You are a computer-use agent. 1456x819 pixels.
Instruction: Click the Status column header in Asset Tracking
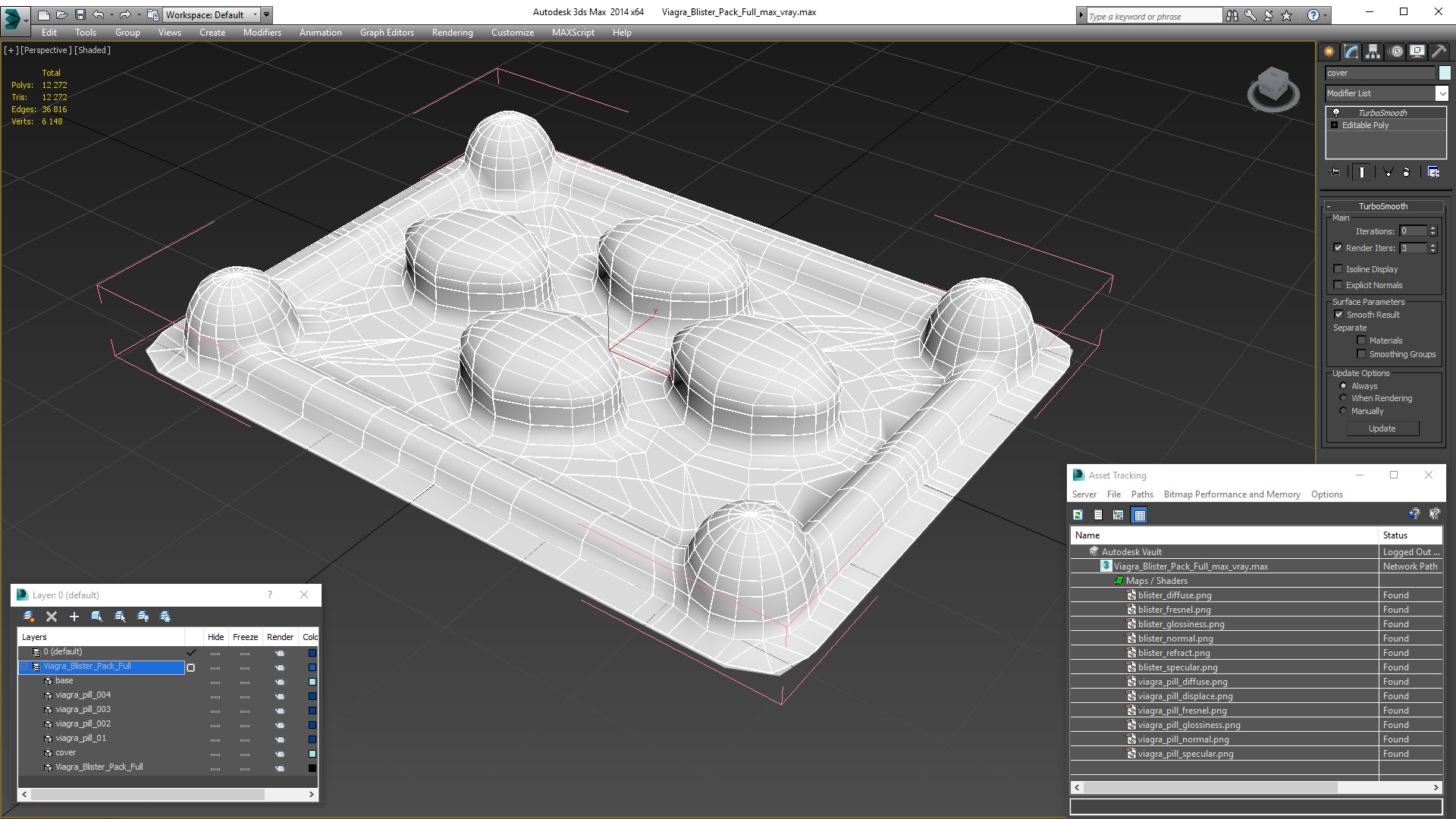[x=1409, y=535]
